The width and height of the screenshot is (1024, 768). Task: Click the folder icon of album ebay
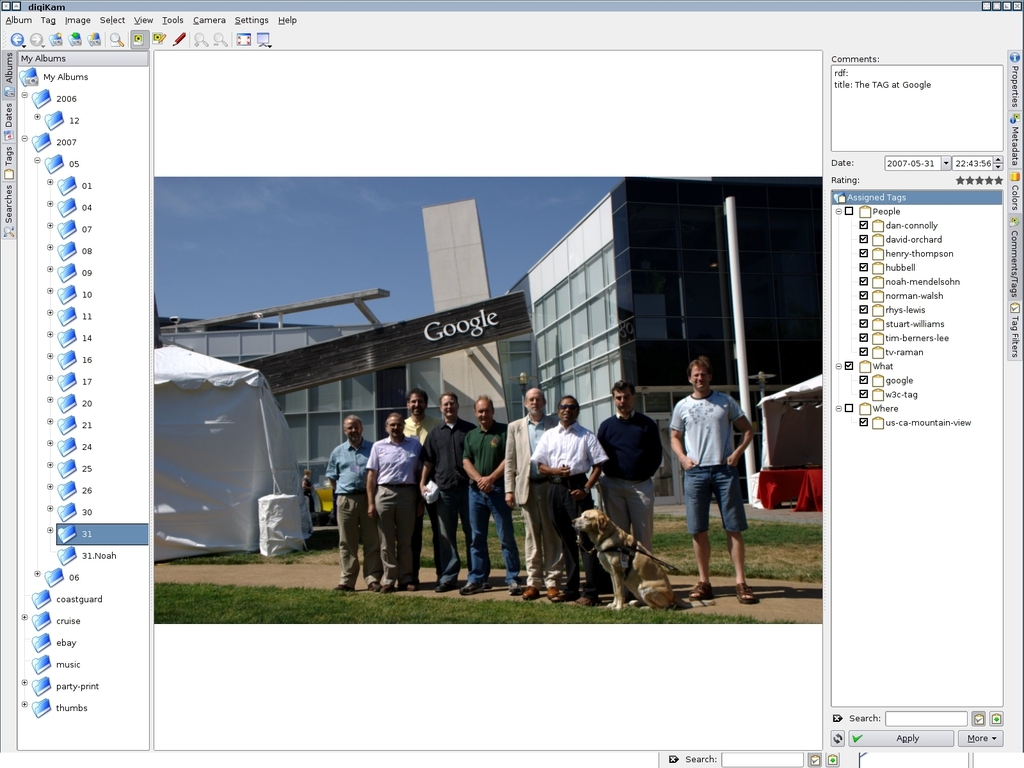click(x=41, y=643)
